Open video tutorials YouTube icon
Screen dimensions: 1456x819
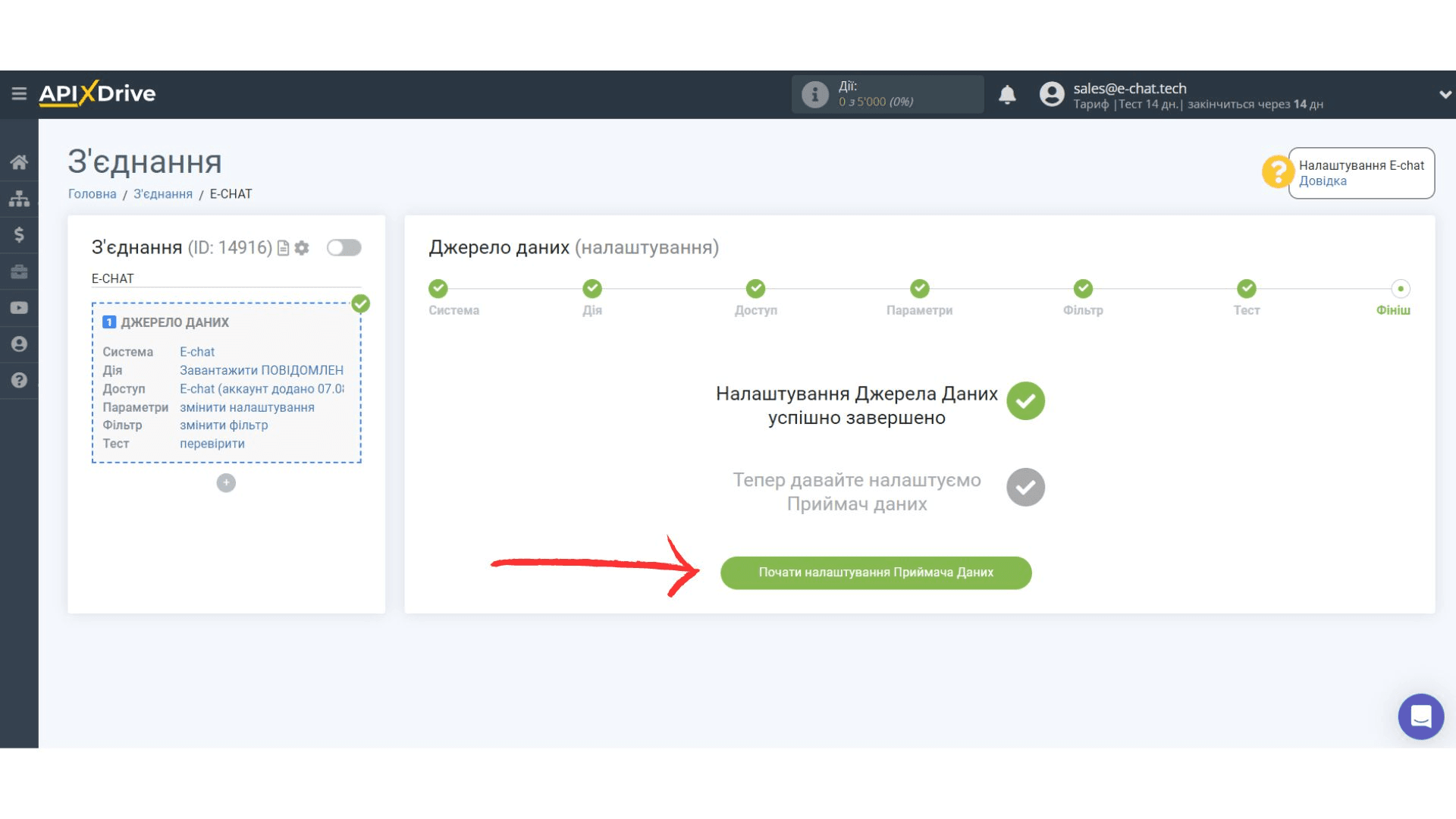19,308
